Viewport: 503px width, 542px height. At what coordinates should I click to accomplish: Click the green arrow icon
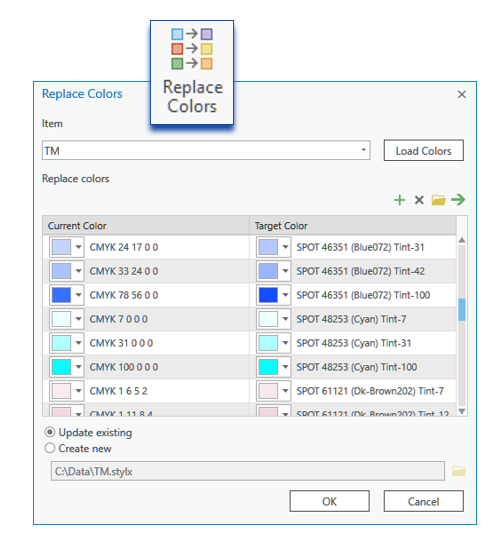pyautogui.click(x=458, y=199)
